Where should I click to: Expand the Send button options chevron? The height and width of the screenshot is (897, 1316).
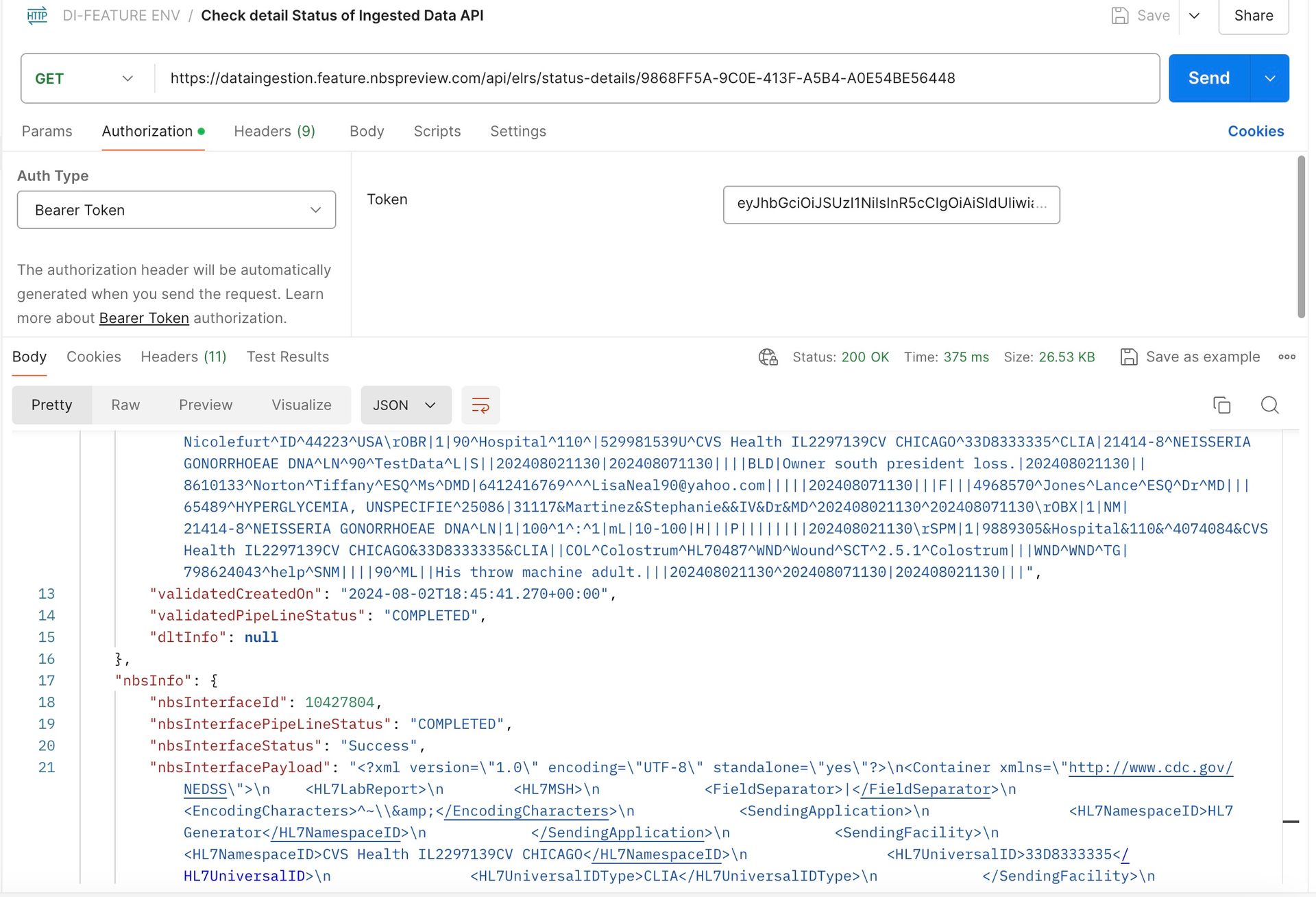click(1271, 78)
